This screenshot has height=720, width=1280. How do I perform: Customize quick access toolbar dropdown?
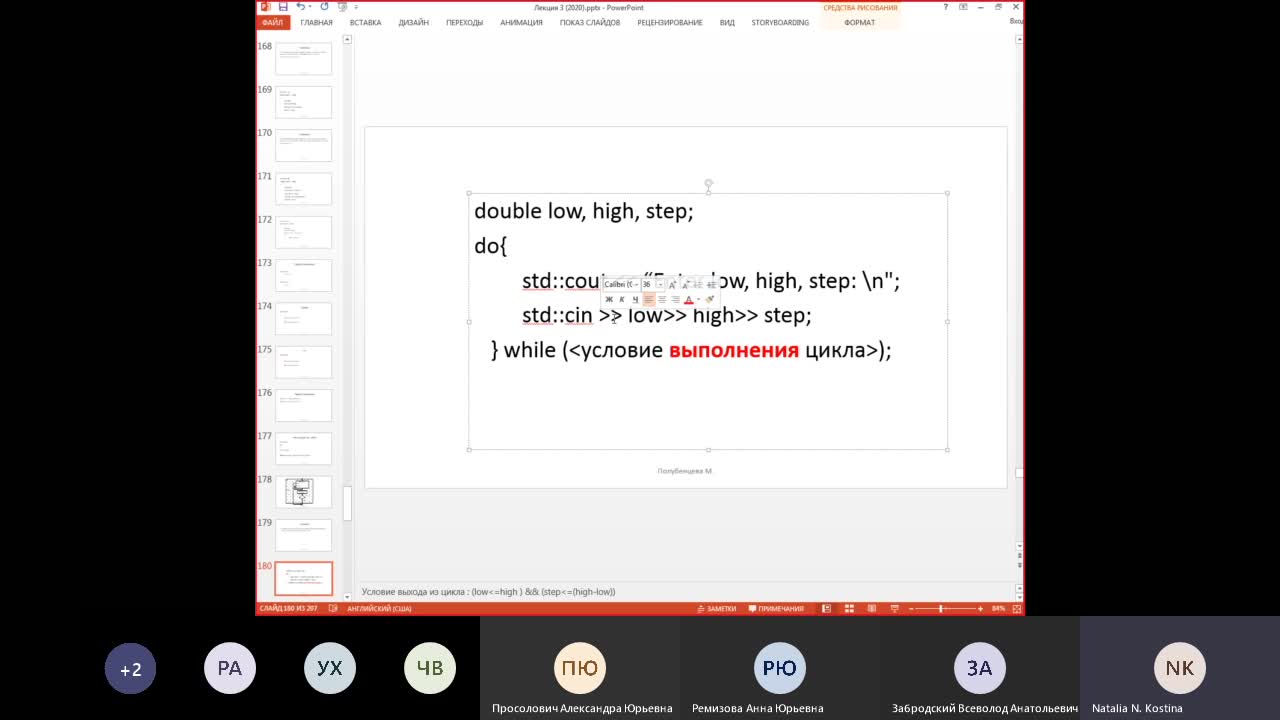[x=356, y=7]
